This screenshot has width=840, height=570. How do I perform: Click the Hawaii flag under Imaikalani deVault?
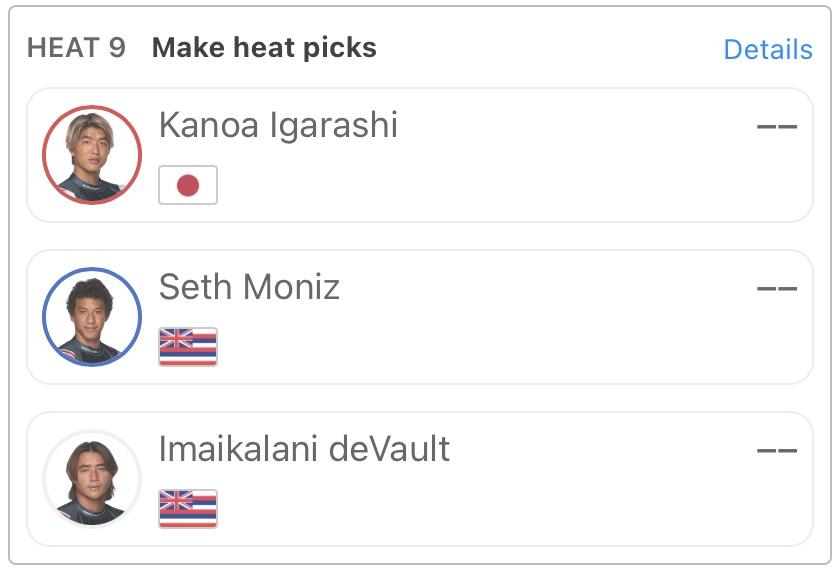188,509
